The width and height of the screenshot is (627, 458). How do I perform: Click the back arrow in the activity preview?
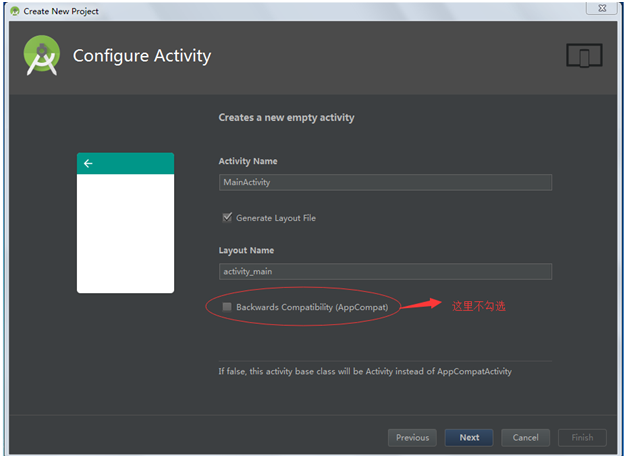tap(88, 163)
